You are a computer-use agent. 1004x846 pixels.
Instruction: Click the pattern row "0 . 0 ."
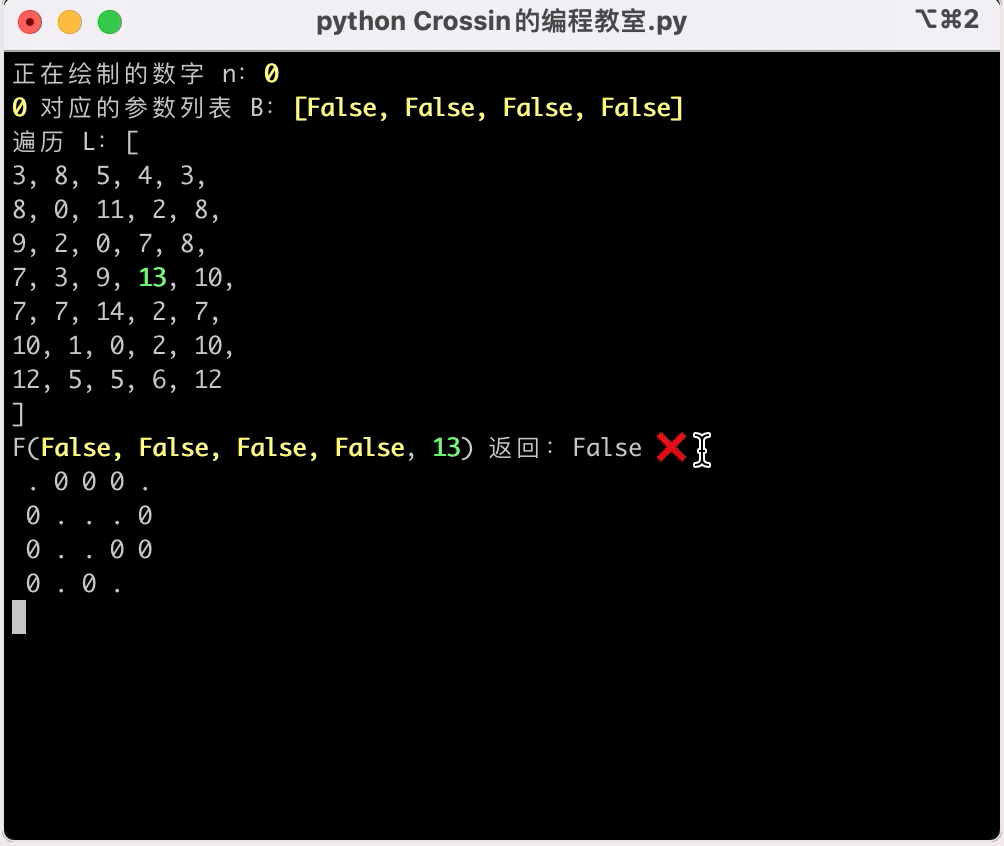point(75,583)
